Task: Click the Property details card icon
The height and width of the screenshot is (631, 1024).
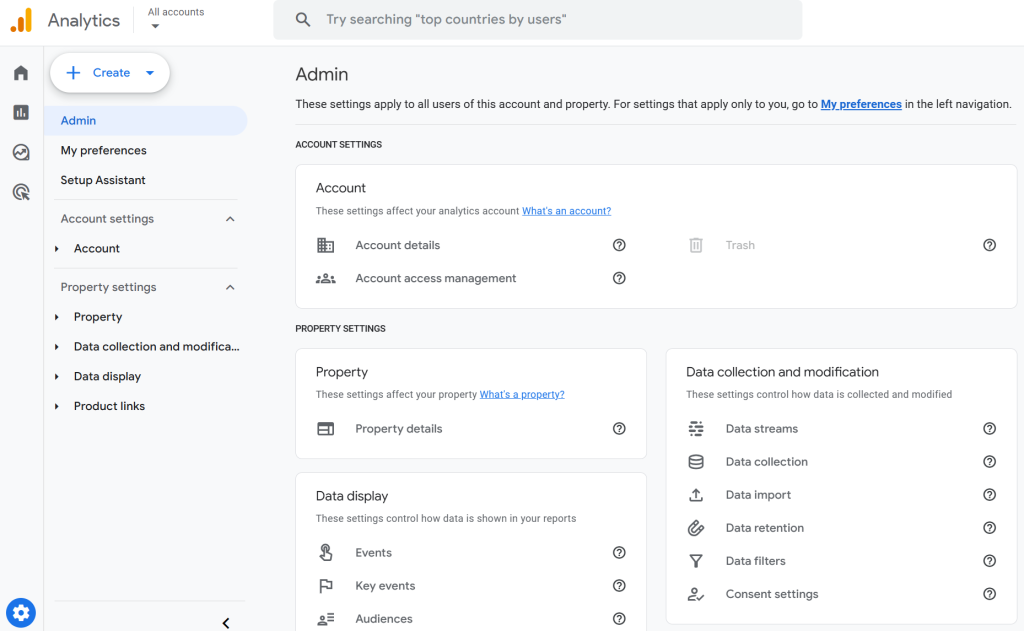Action: pos(325,429)
